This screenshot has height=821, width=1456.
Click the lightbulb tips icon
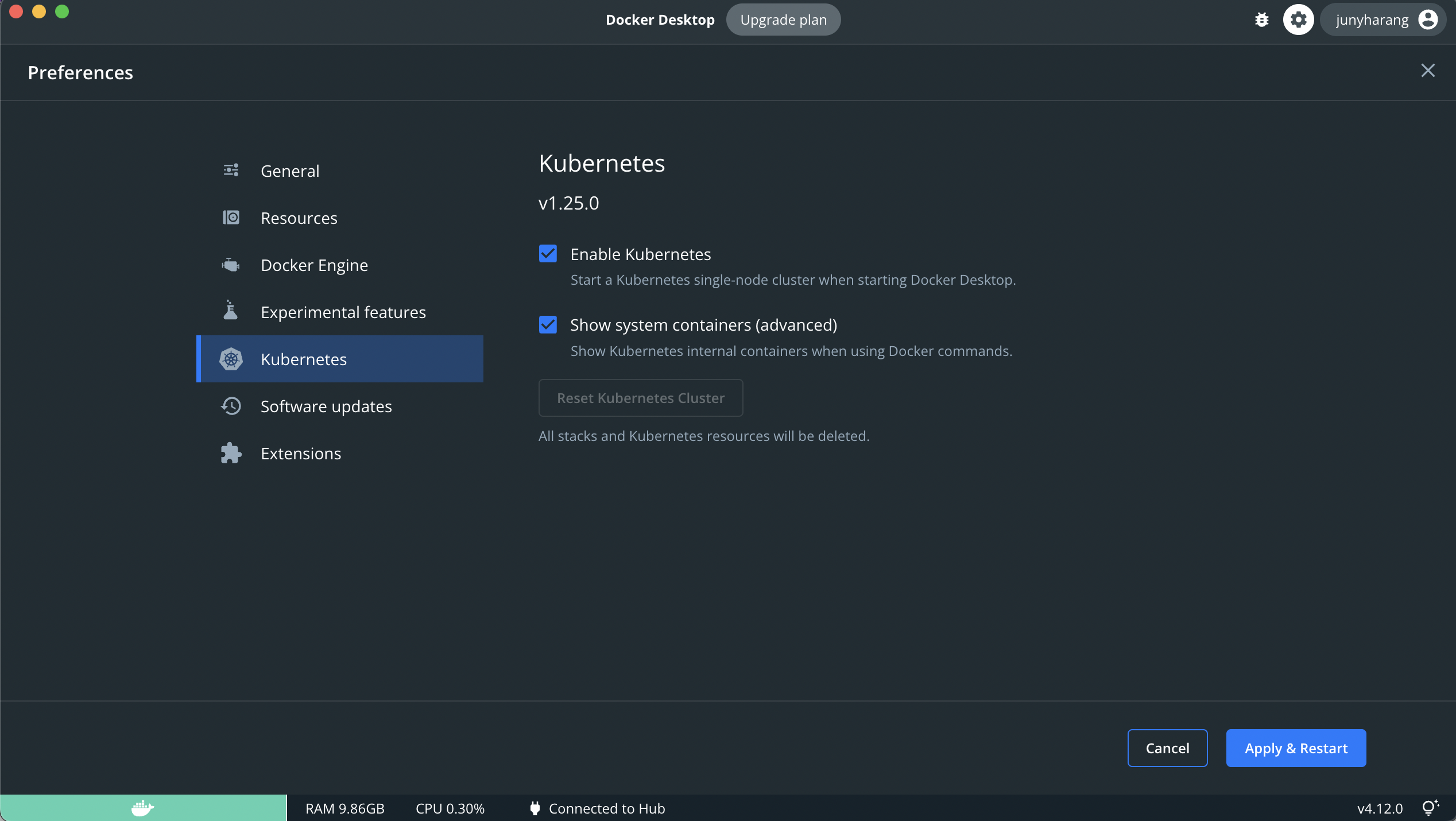[1430, 808]
